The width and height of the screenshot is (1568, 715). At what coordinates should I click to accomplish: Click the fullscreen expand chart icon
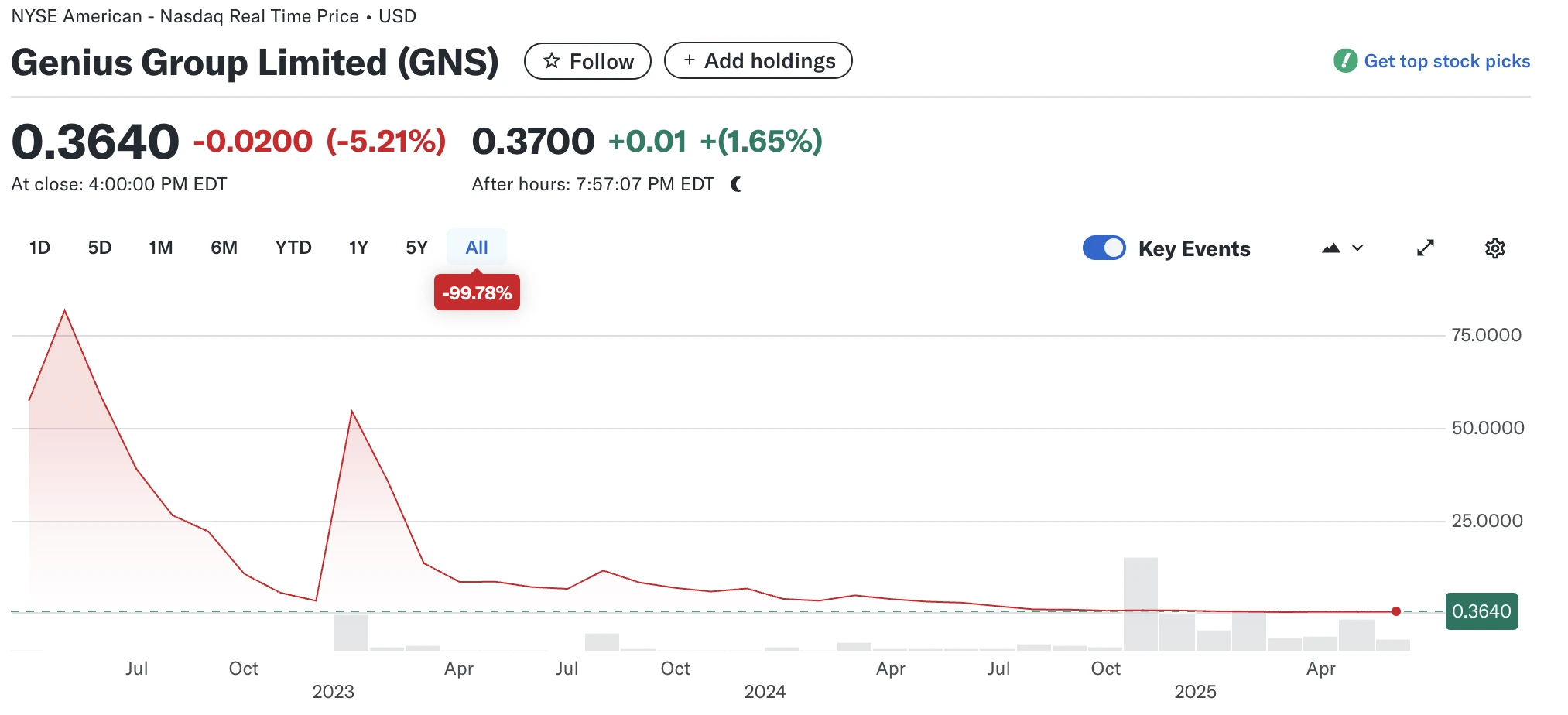(x=1426, y=248)
